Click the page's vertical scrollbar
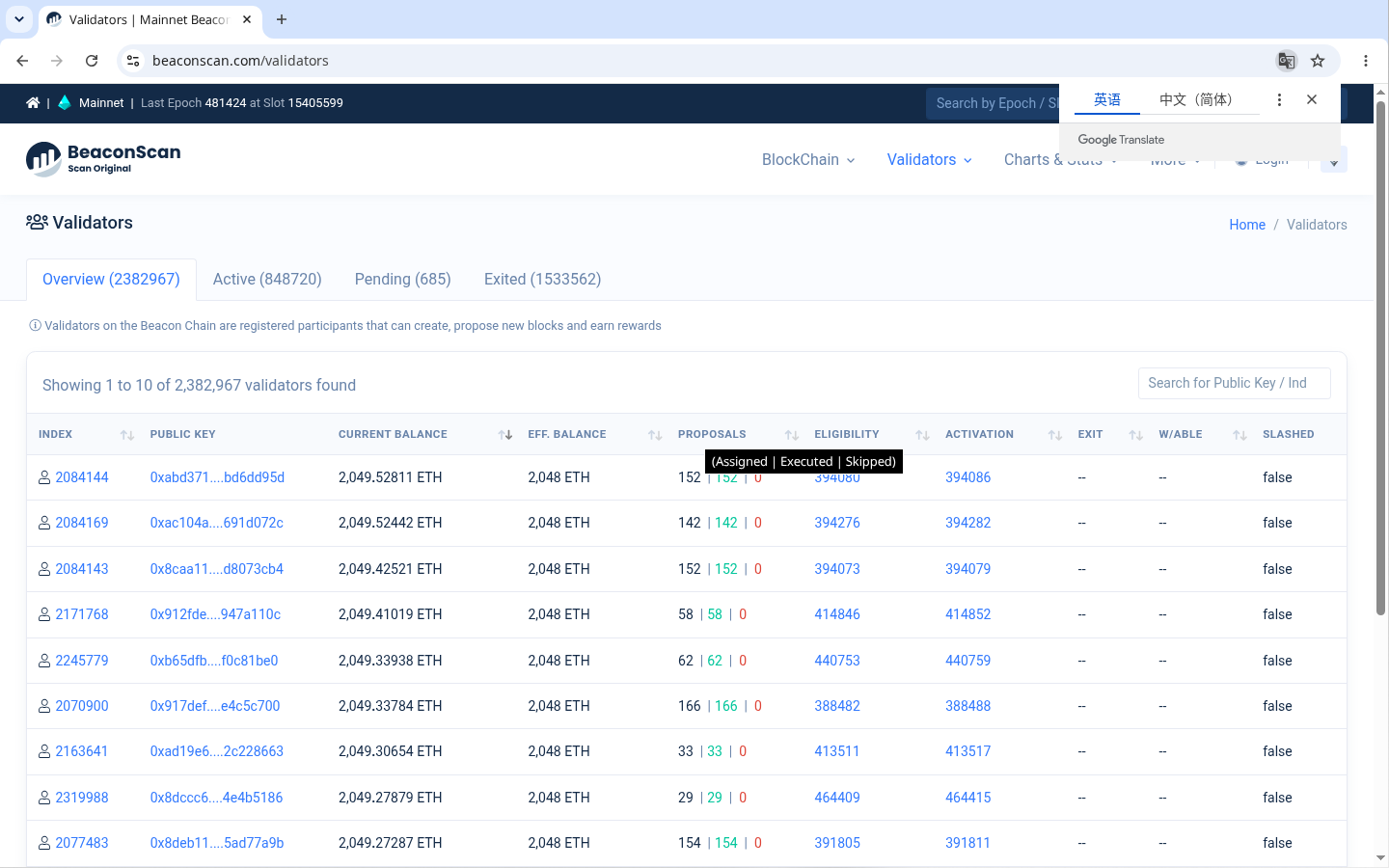Viewport: 1389px width, 868px height. [x=1381, y=357]
